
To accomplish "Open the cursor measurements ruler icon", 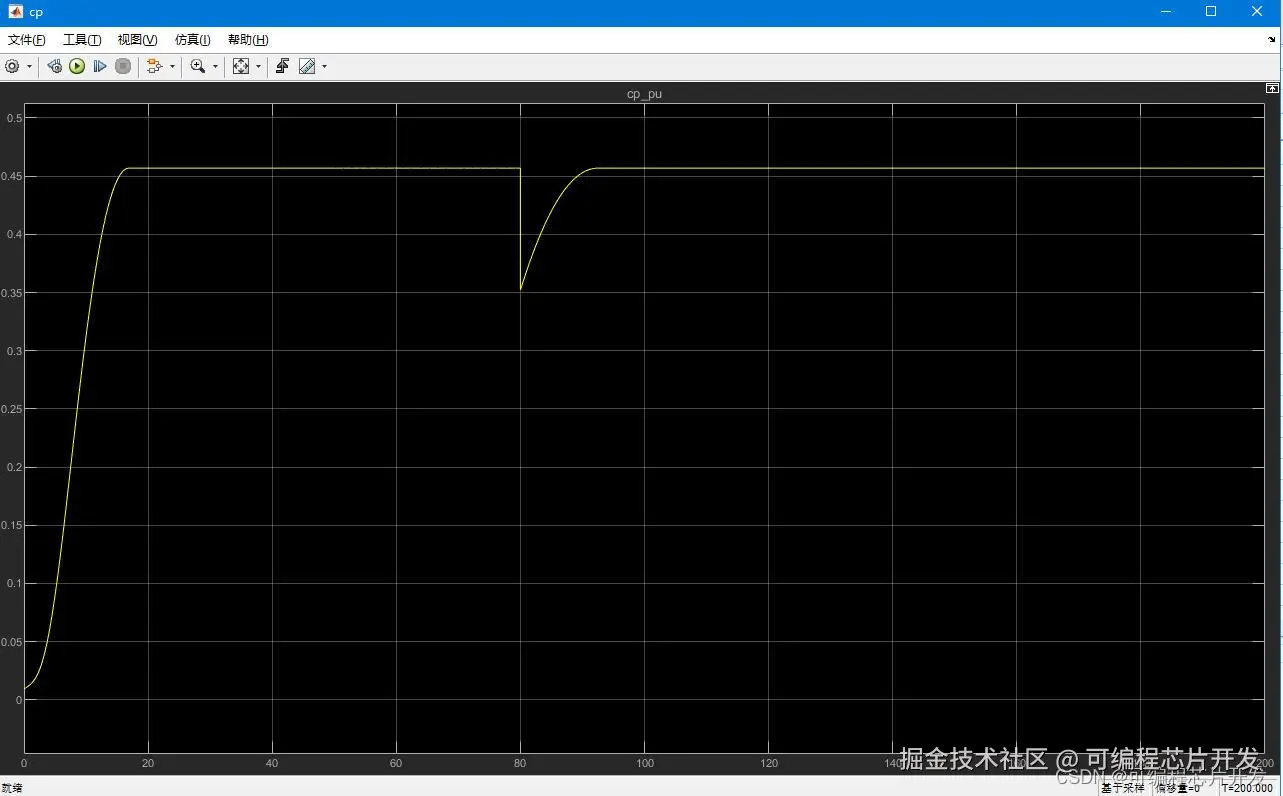I will pyautogui.click(x=307, y=66).
